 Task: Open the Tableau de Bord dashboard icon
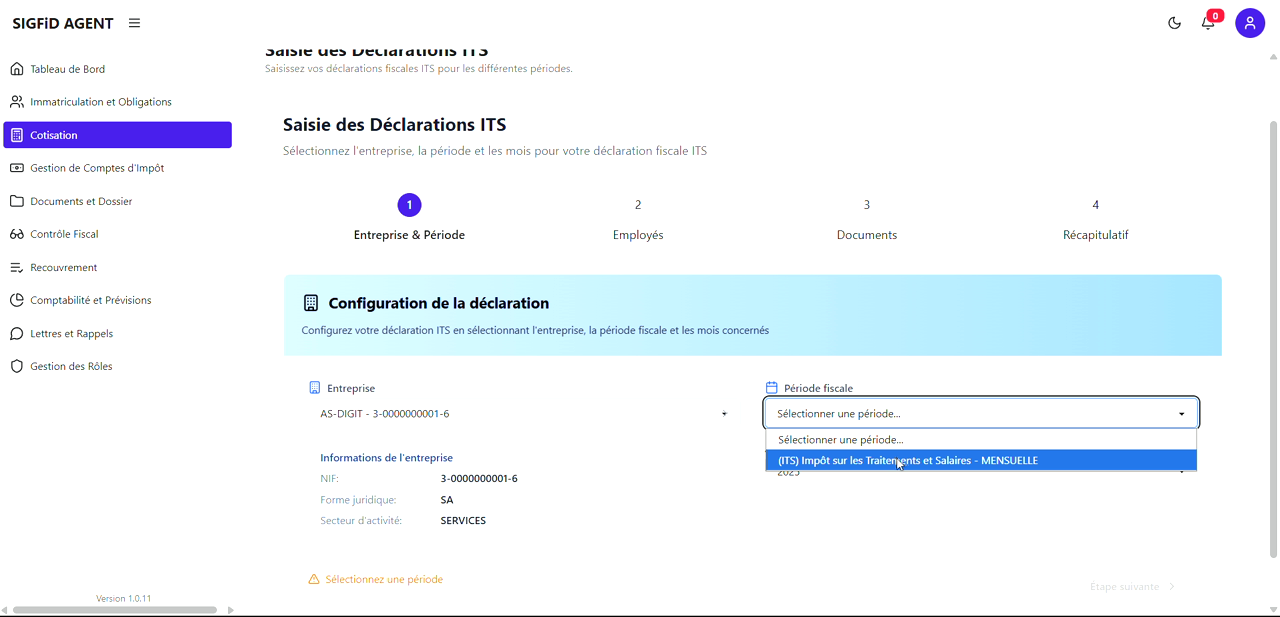pos(15,67)
